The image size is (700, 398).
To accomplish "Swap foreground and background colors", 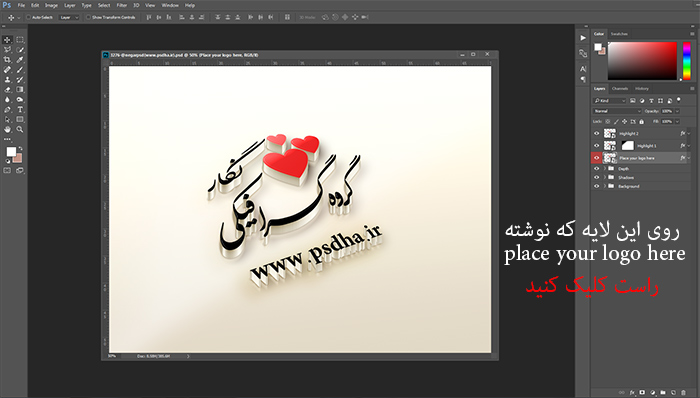I will [x=20, y=149].
